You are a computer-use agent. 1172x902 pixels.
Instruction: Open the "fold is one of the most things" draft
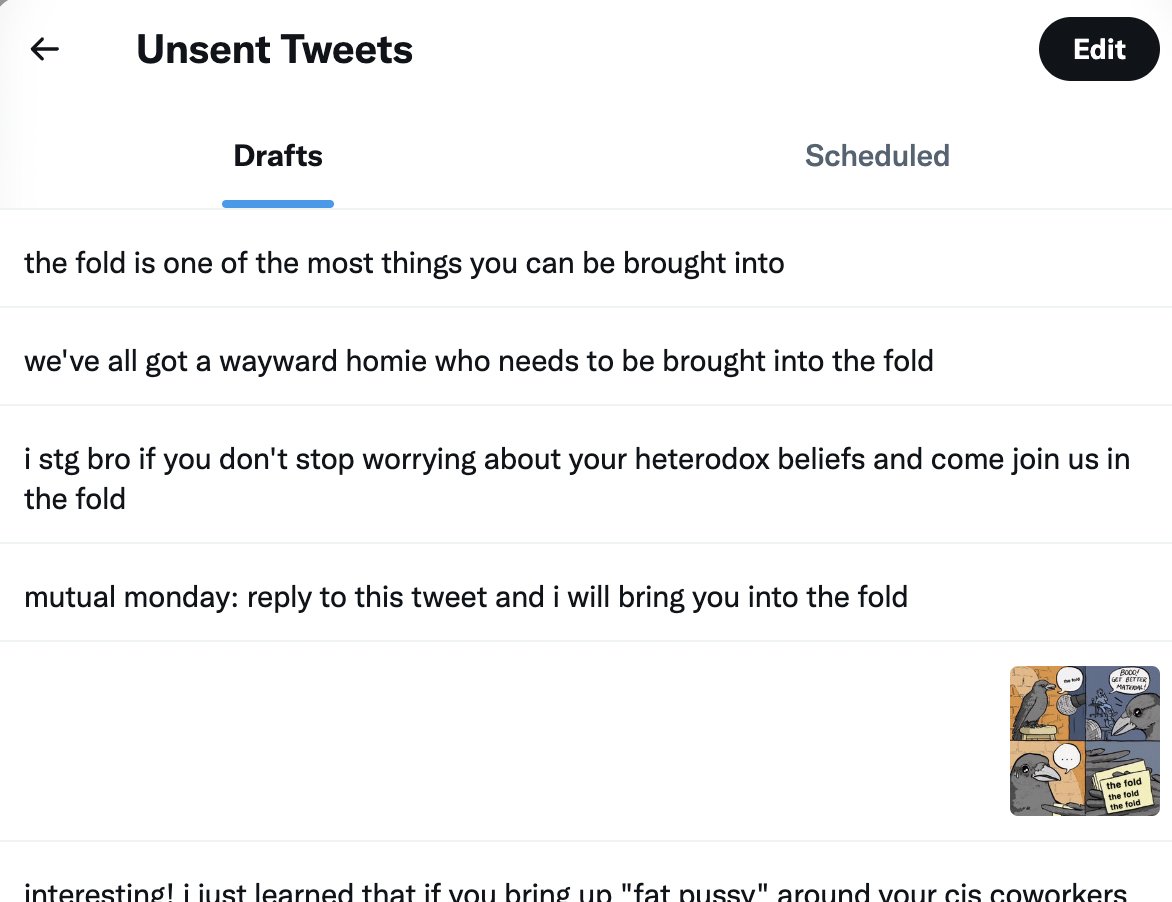(404, 263)
